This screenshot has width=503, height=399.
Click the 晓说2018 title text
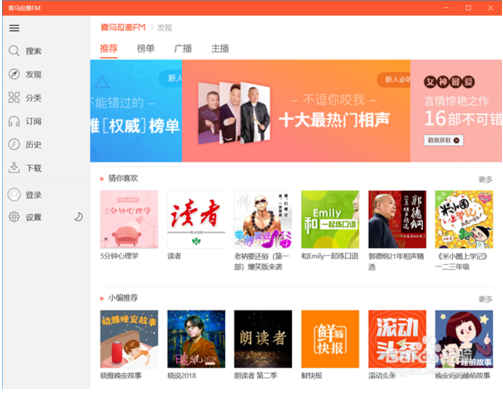tap(182, 376)
